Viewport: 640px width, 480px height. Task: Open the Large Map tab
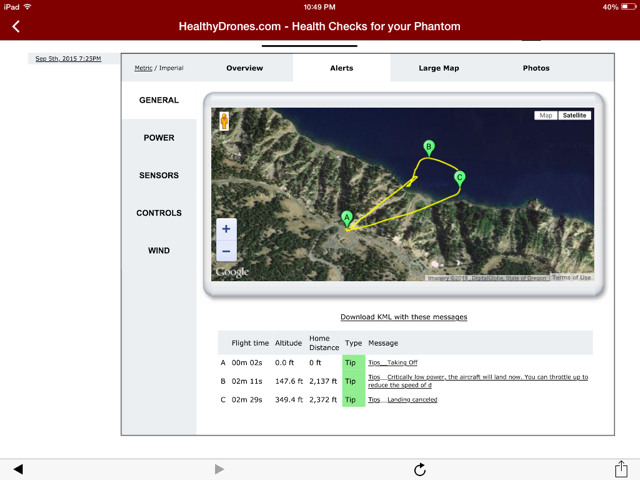pos(439,68)
